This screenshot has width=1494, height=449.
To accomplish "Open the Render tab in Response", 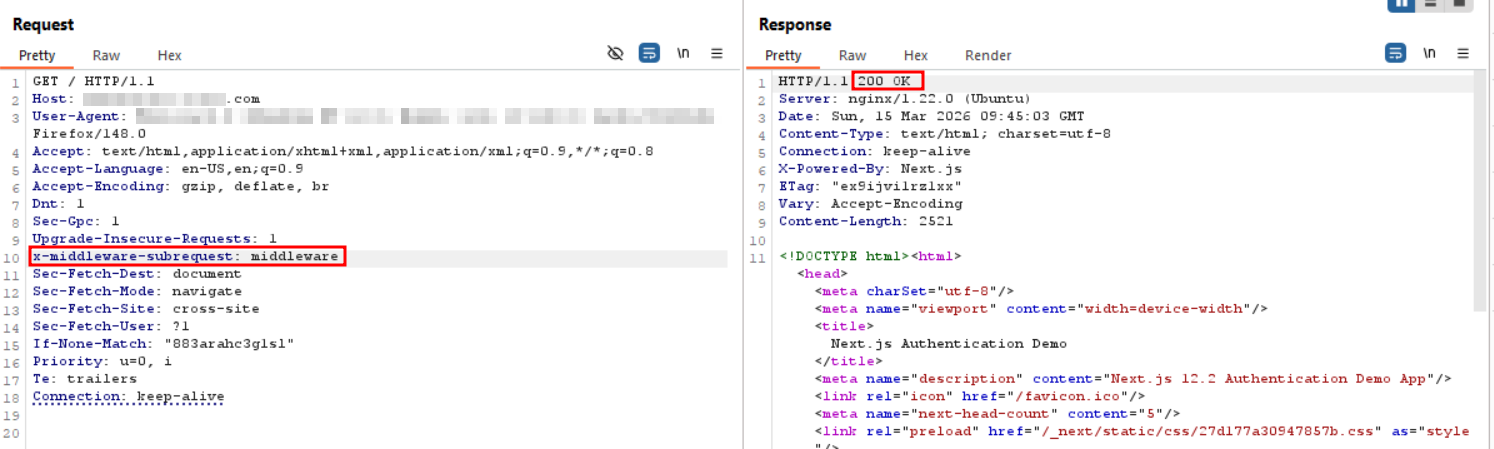I will tap(987, 56).
